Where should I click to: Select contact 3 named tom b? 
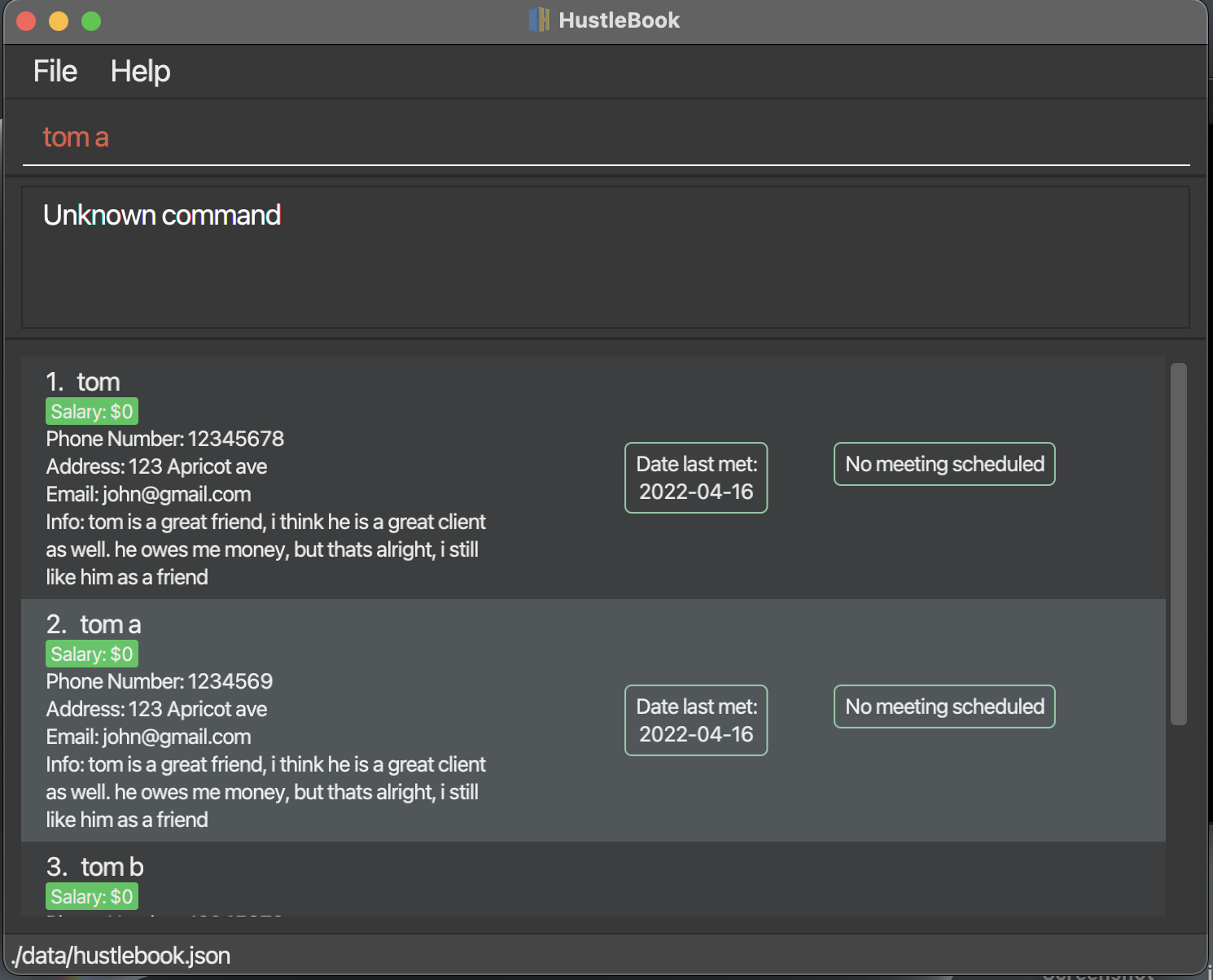pyautogui.click(x=593, y=879)
